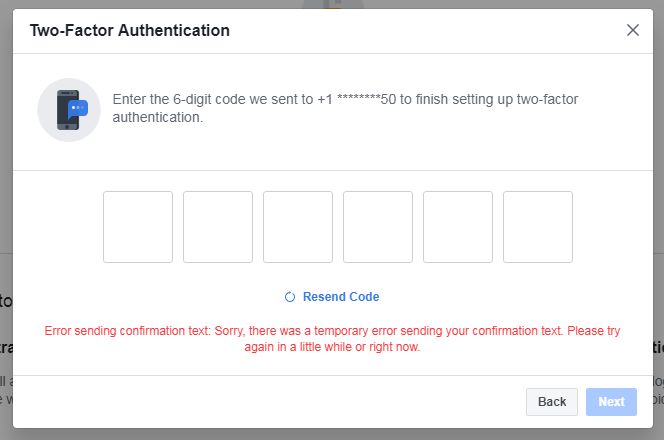Click the Two-Factor Authentication dialog title
Viewport: 664px width, 440px height.
(x=130, y=30)
